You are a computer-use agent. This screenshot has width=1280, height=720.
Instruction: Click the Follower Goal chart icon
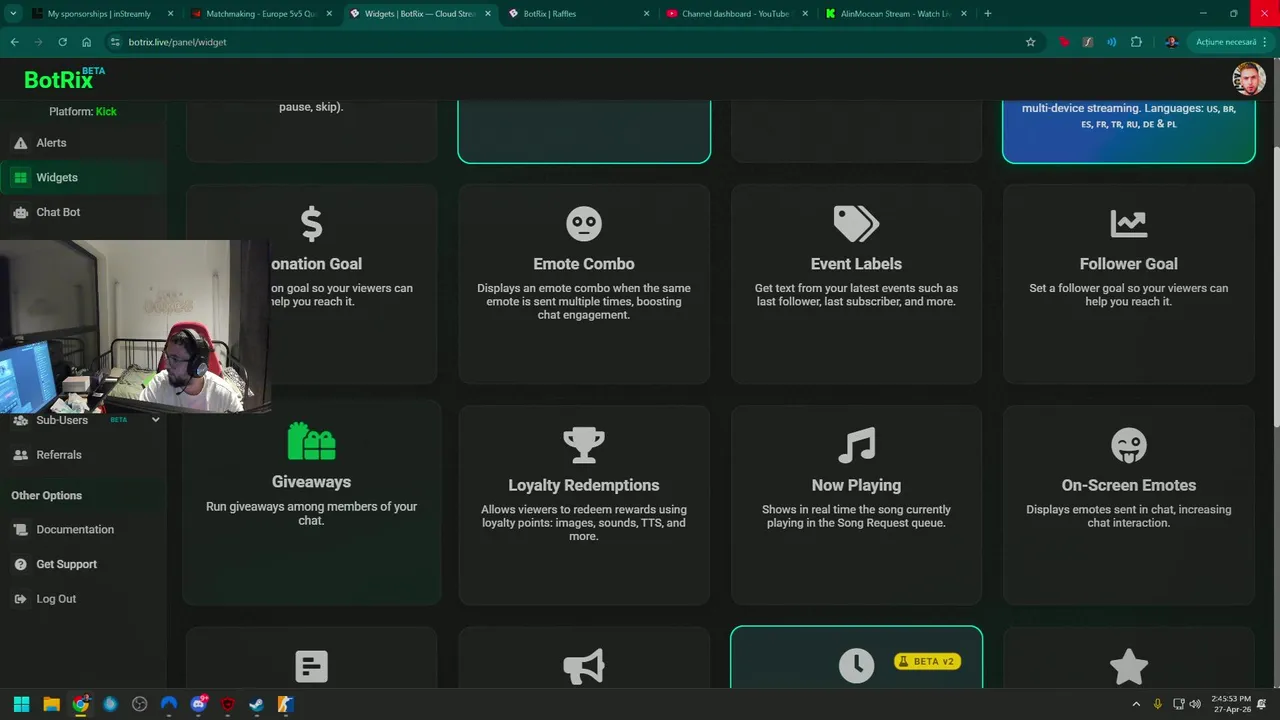point(1129,224)
